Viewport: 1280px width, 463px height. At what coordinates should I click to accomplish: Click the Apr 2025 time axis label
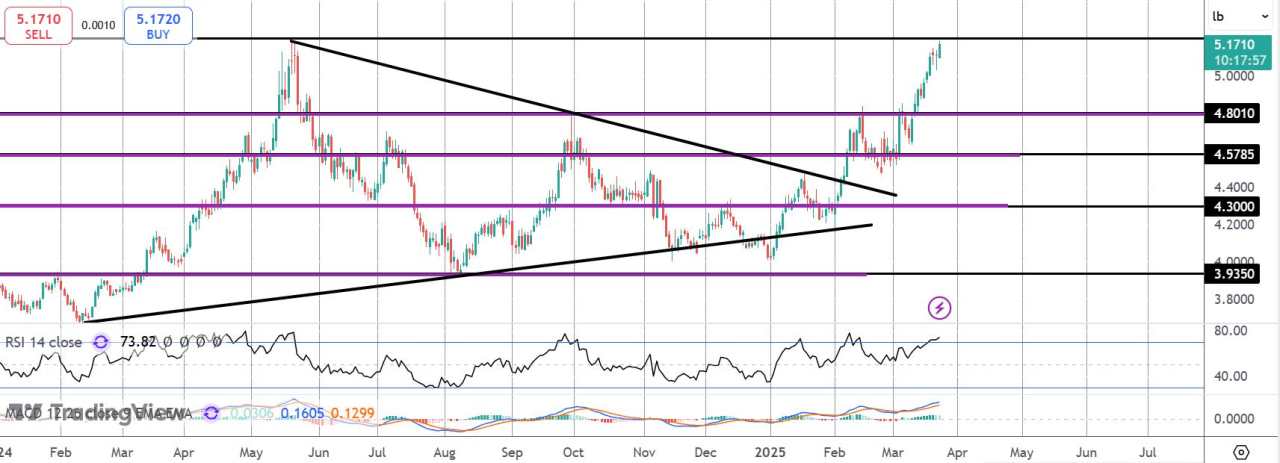[959, 452]
